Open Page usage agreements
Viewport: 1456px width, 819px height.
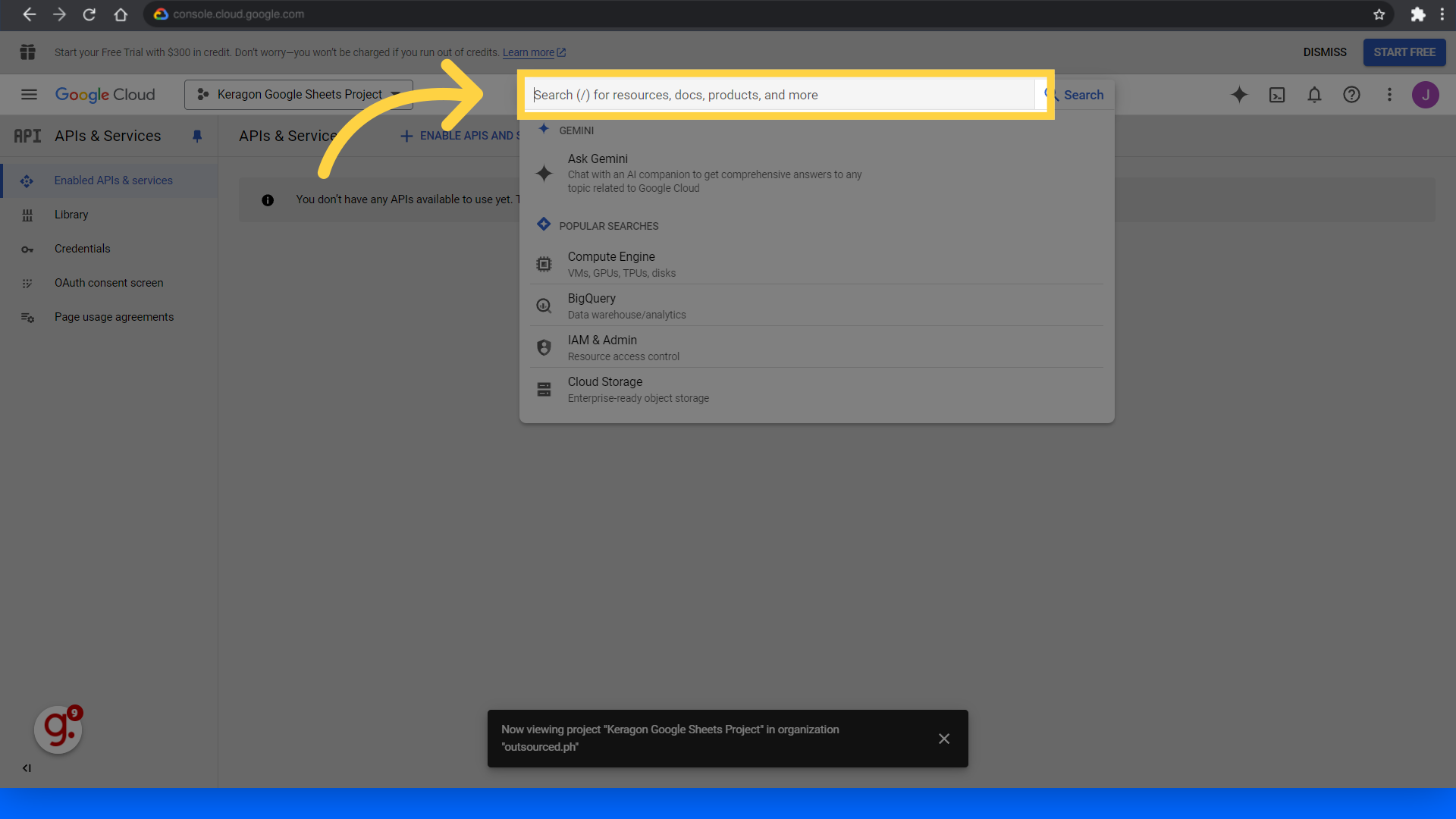[x=109, y=317]
